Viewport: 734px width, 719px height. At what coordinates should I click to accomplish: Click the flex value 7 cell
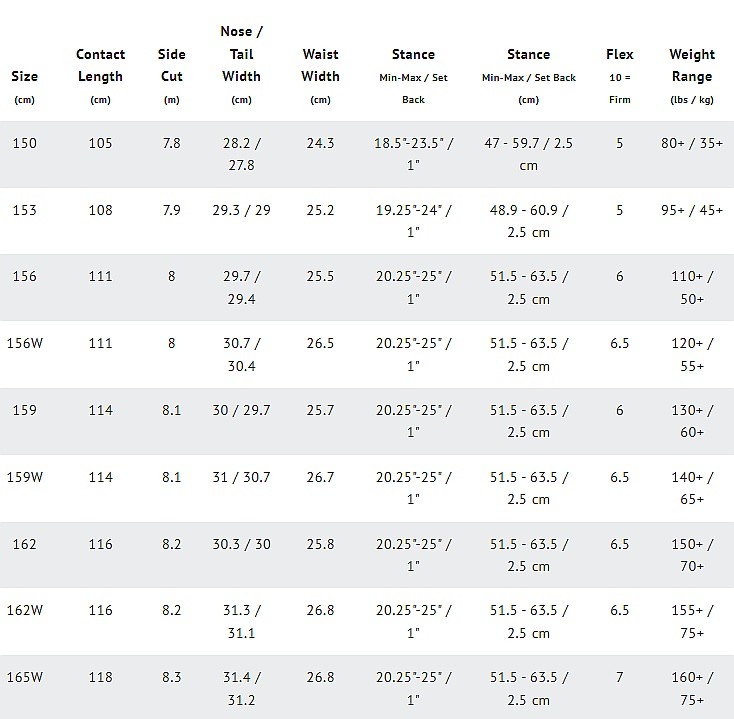tap(620, 677)
